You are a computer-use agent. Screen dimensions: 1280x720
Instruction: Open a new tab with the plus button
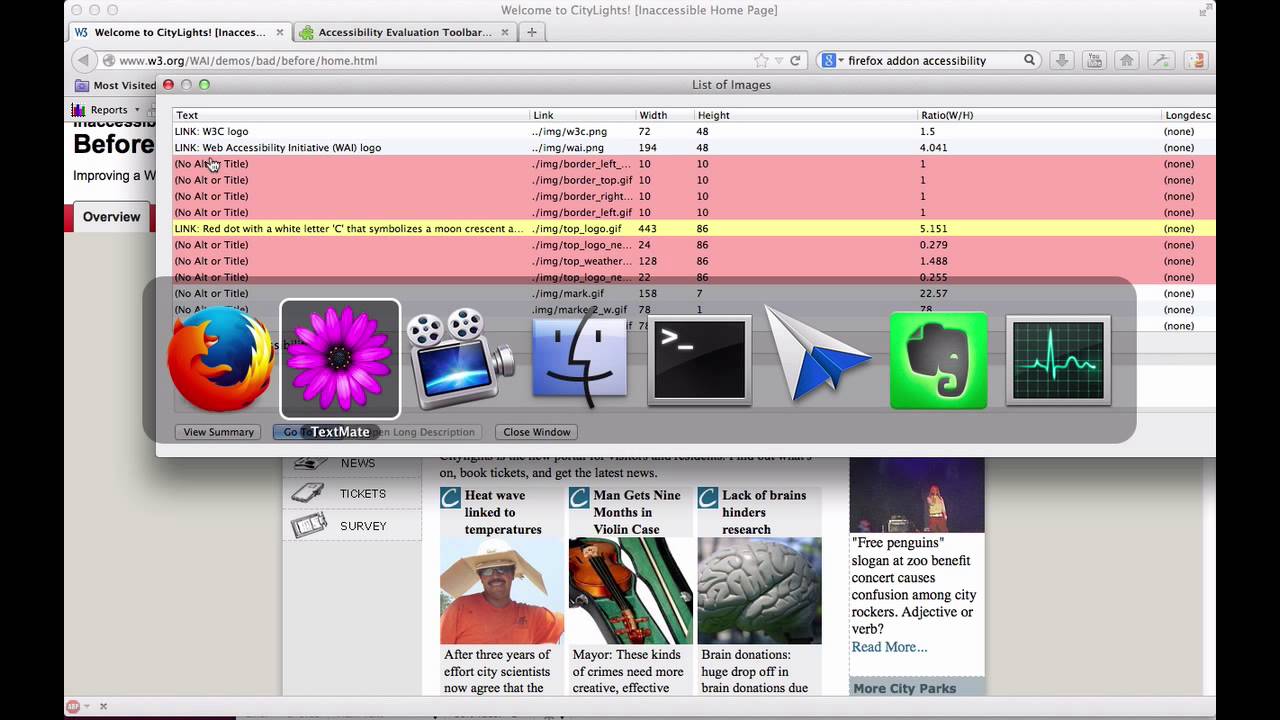[x=532, y=32]
